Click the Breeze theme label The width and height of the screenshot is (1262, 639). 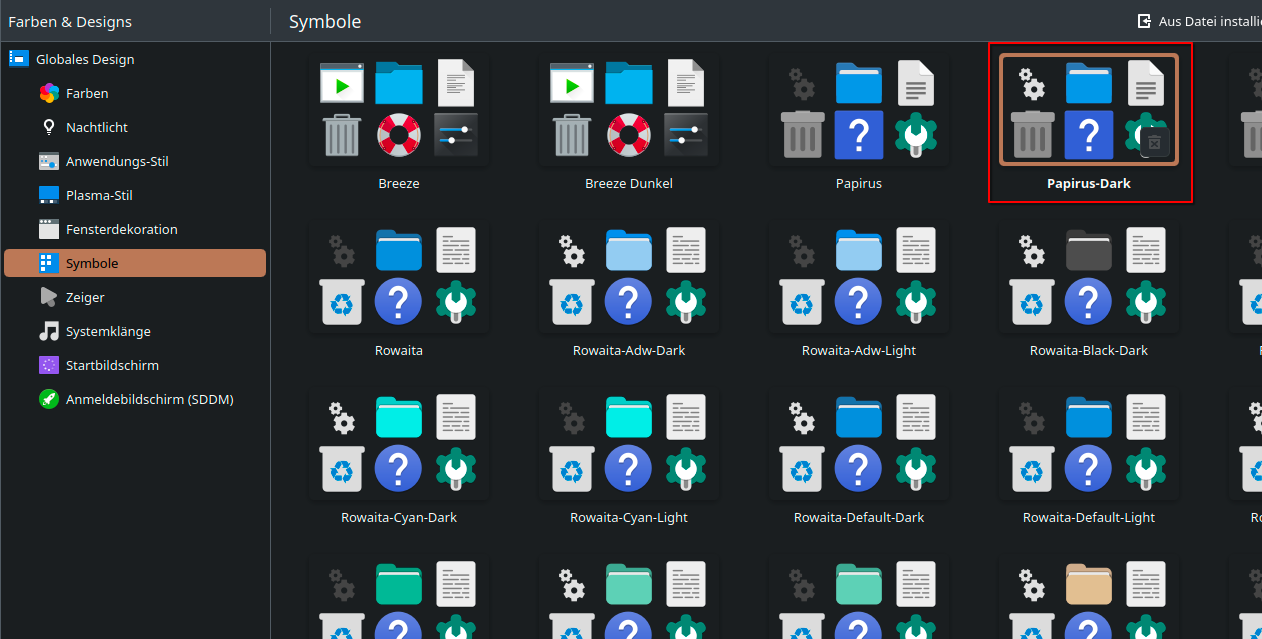point(399,184)
